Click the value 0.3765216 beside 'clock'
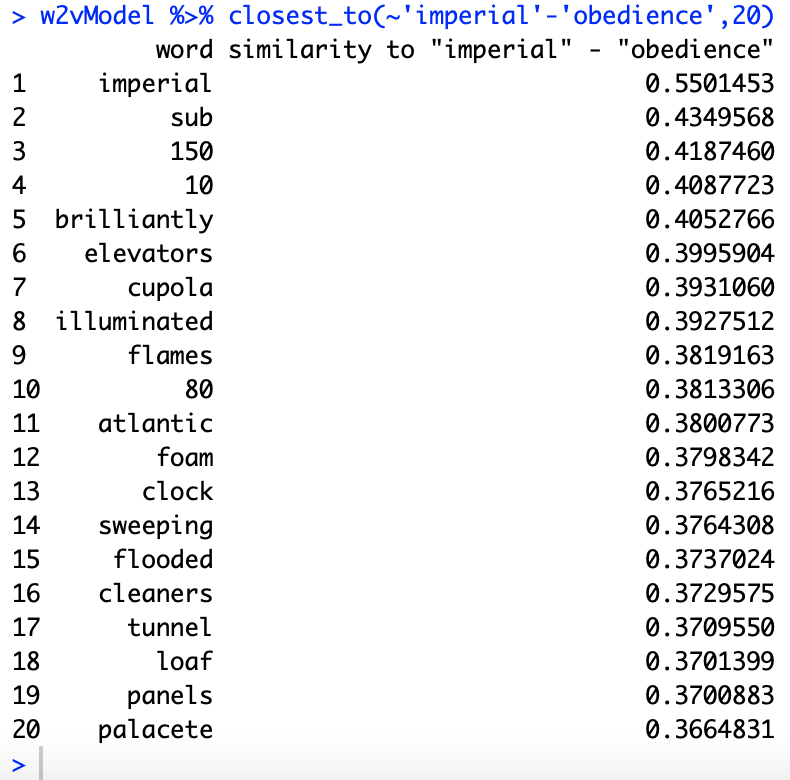 710,492
